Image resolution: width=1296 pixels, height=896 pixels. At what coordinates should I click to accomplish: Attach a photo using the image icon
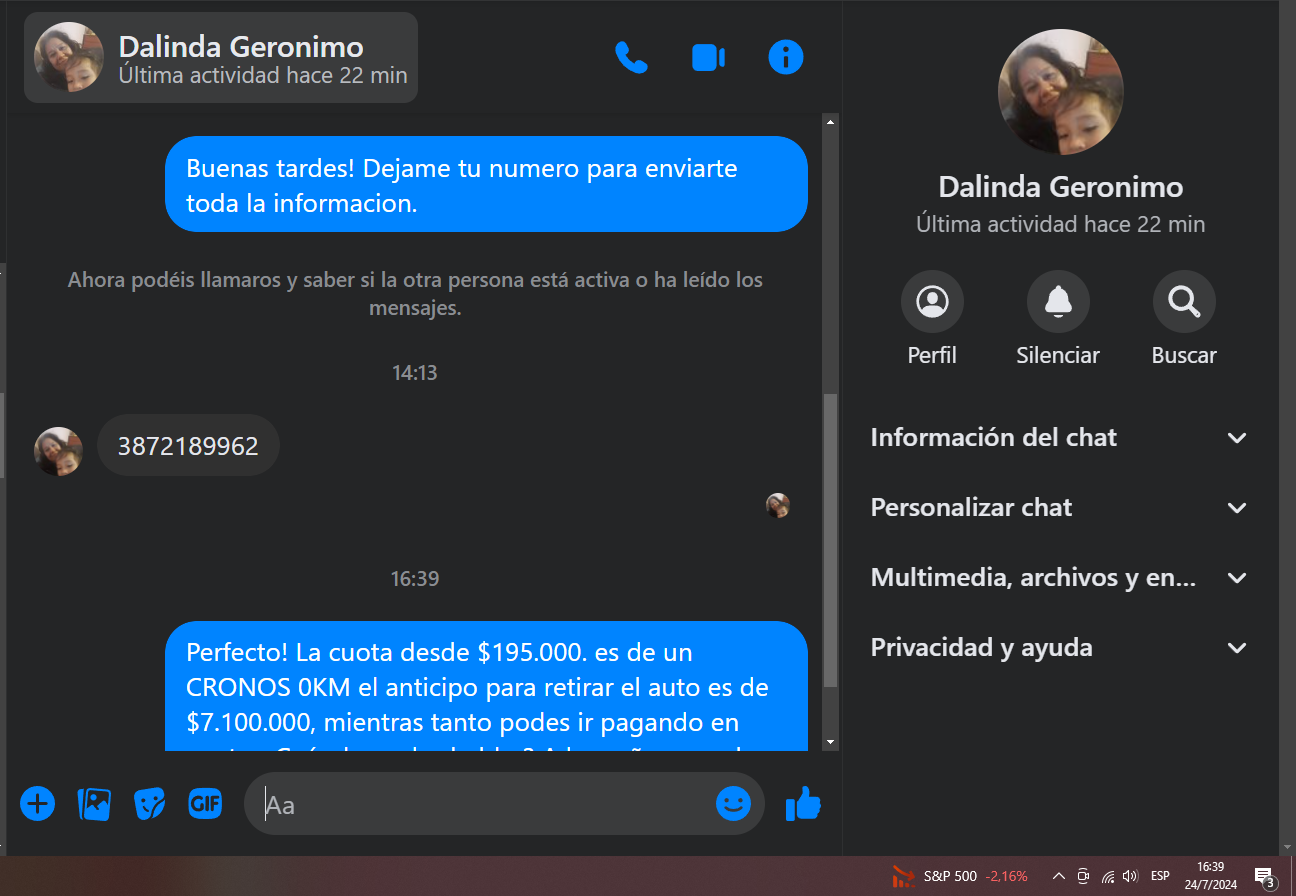pyautogui.click(x=94, y=803)
